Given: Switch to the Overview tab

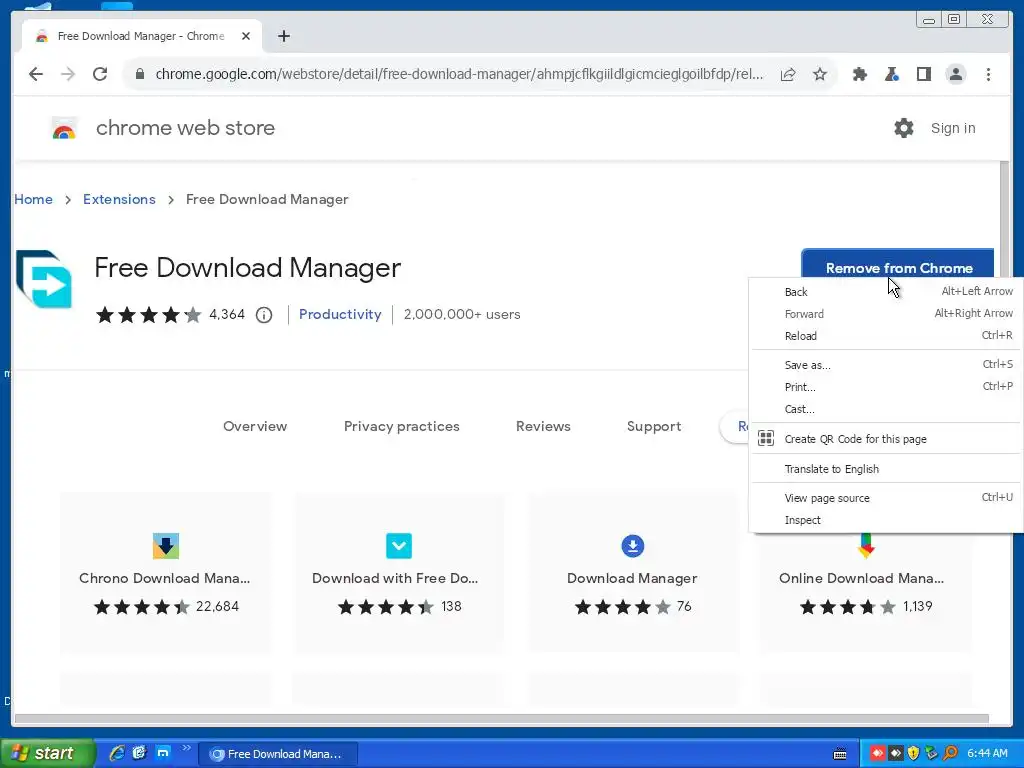Looking at the screenshot, I should tap(255, 426).
